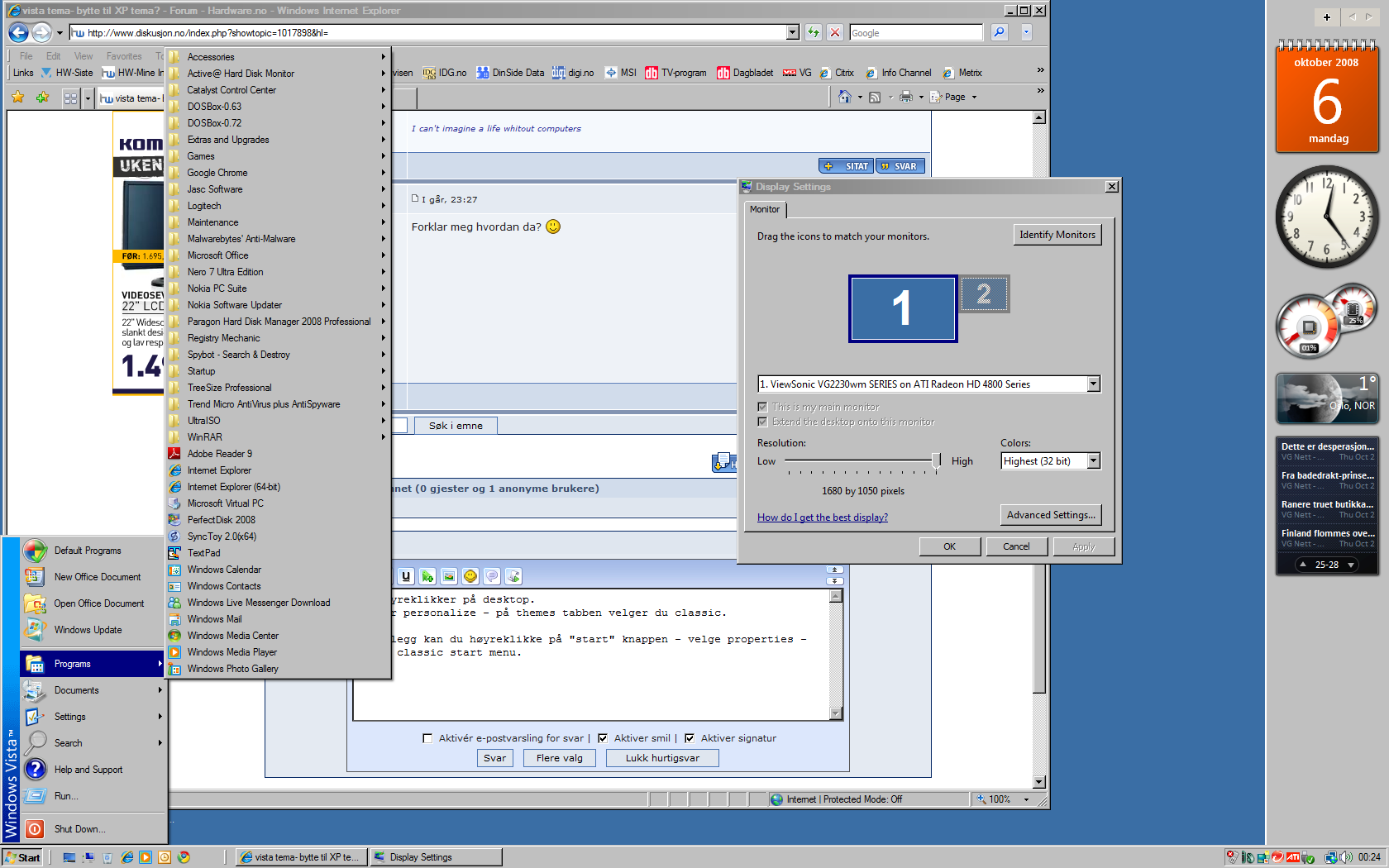
Task: Click the IE zoom level 100% control
Action: coord(1003,799)
